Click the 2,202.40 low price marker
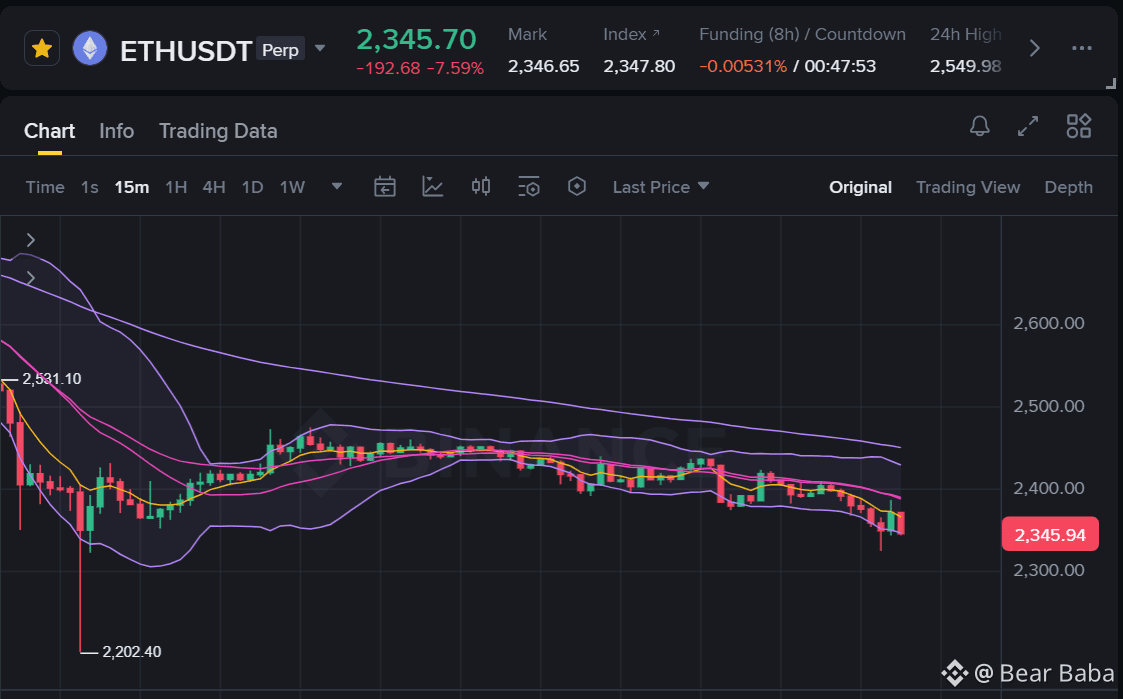1123x699 pixels. (132, 652)
